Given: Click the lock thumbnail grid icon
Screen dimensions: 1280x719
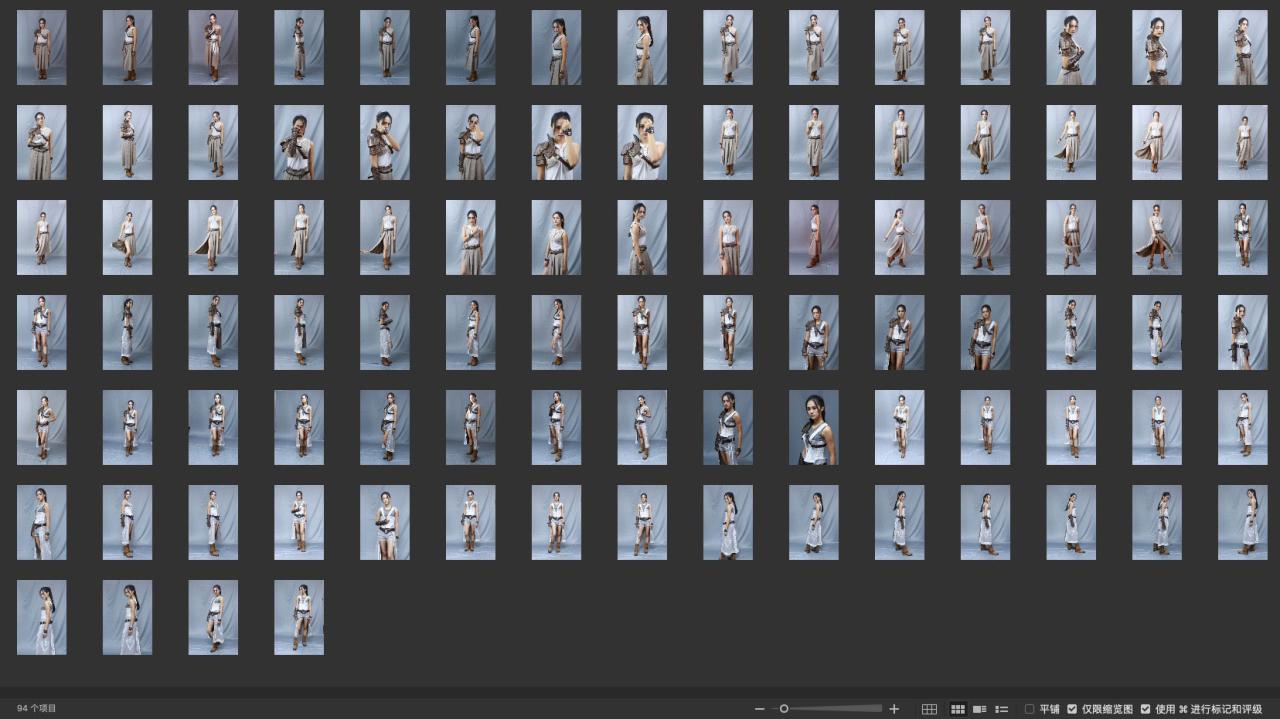Looking at the screenshot, I should coord(929,709).
